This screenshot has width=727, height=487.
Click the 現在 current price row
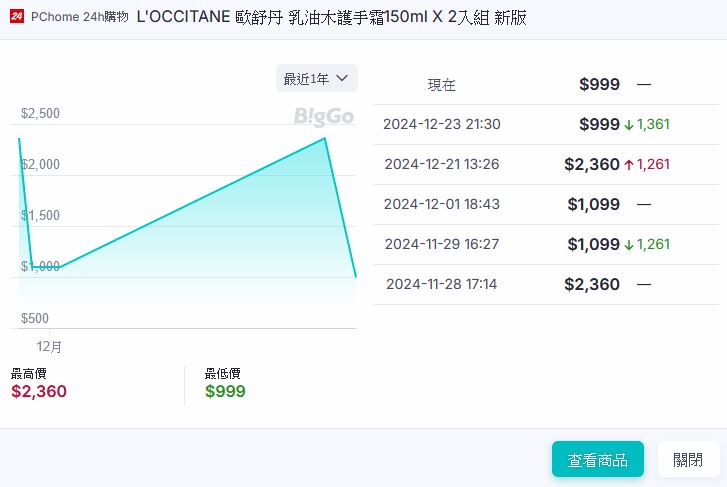(441, 85)
